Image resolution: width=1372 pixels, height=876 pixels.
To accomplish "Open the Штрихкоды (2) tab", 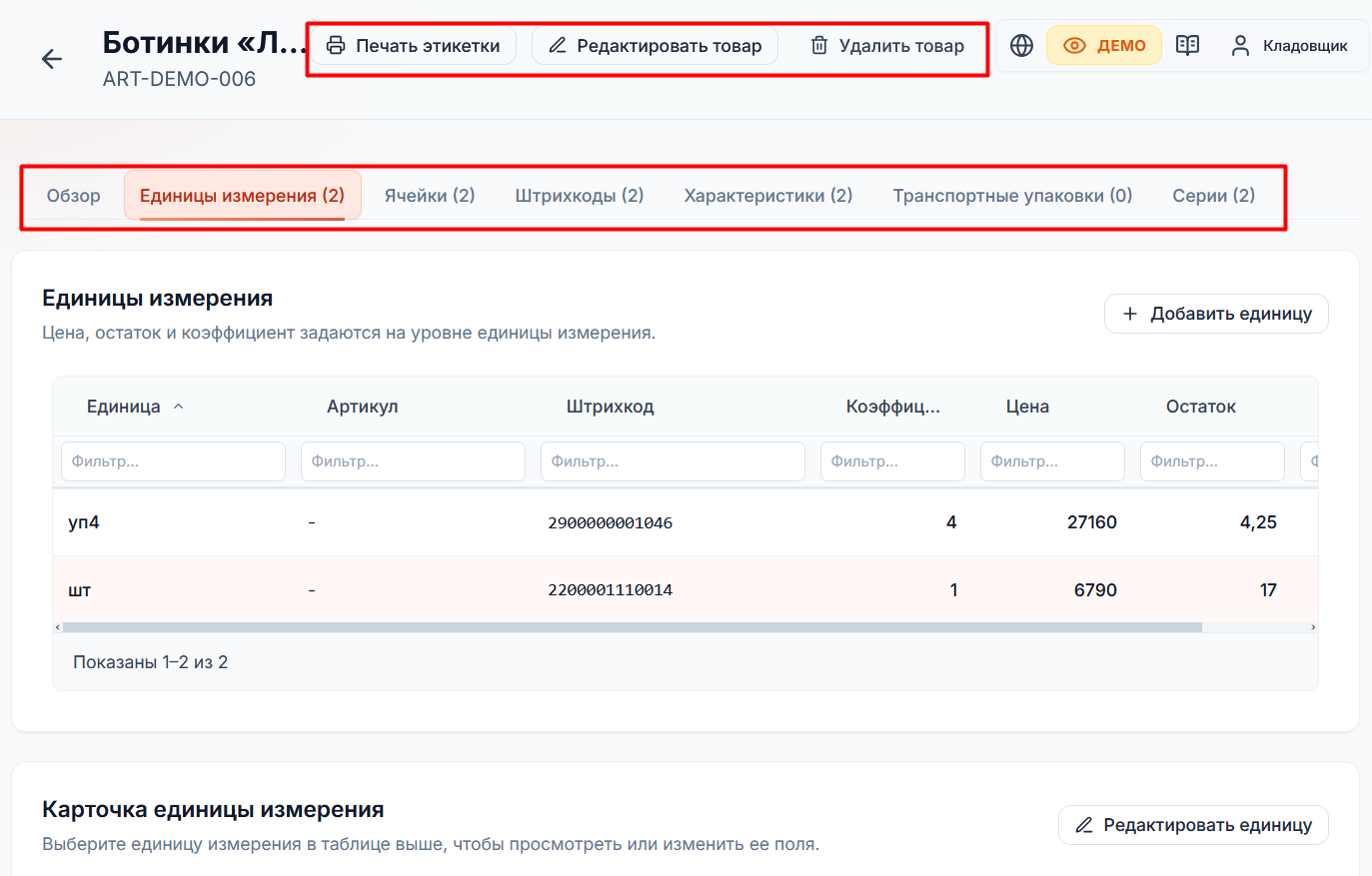I will pyautogui.click(x=580, y=196).
